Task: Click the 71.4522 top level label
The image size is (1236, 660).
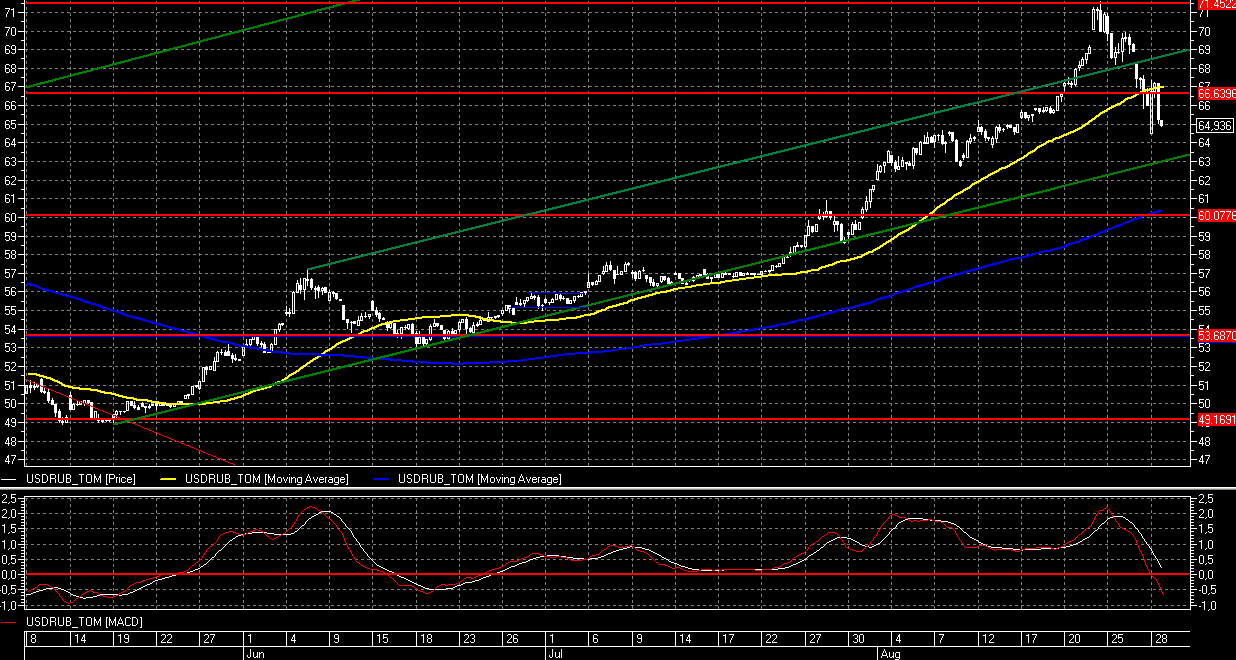Action: 1215,5
